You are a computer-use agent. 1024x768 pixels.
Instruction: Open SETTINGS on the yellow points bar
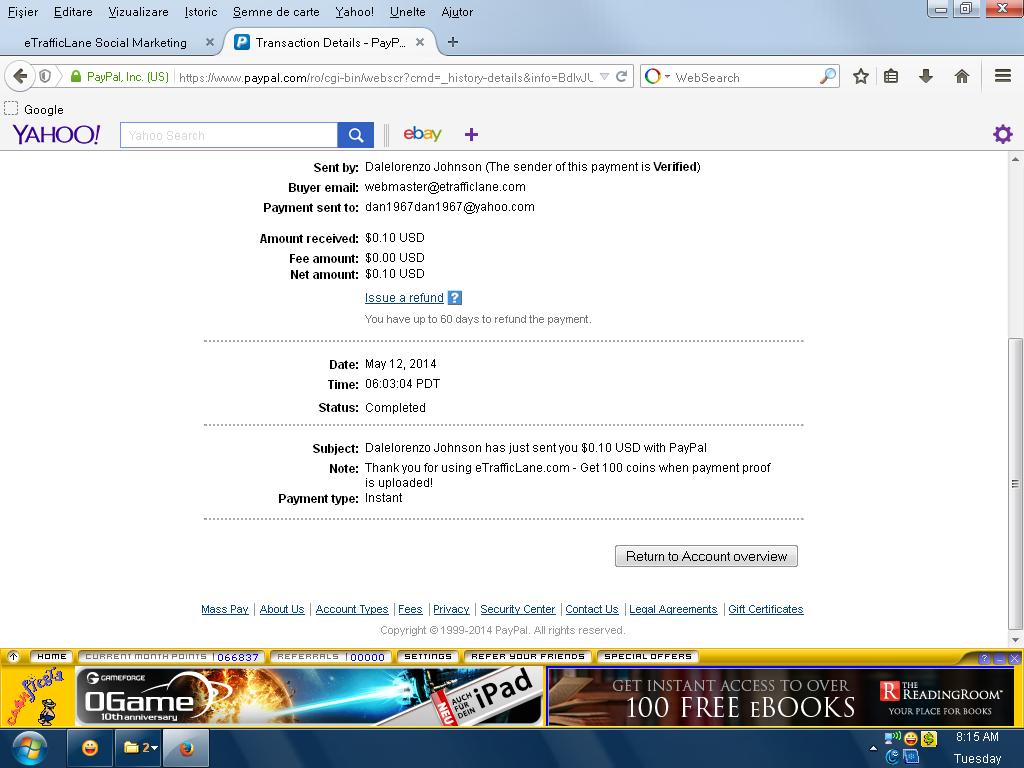[x=428, y=656]
